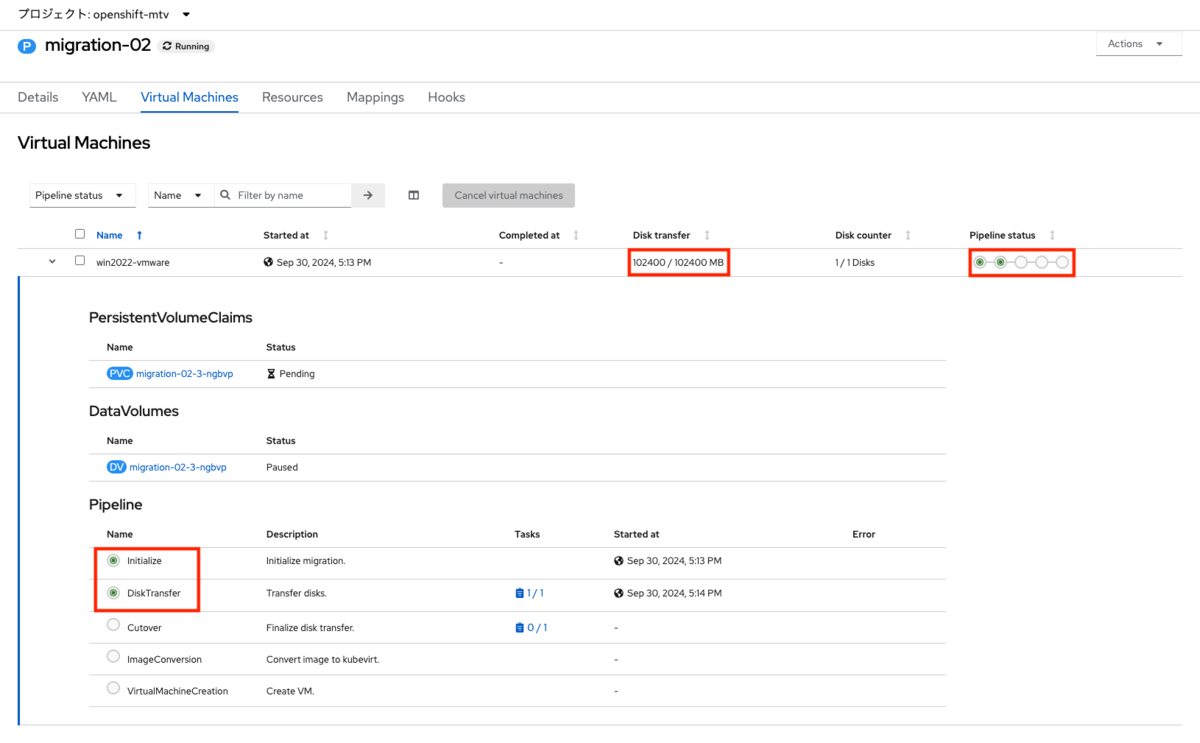Click the PVC badge beside migration-02-3-ngbvp
The height and width of the screenshot is (743, 1200).
[119, 373]
